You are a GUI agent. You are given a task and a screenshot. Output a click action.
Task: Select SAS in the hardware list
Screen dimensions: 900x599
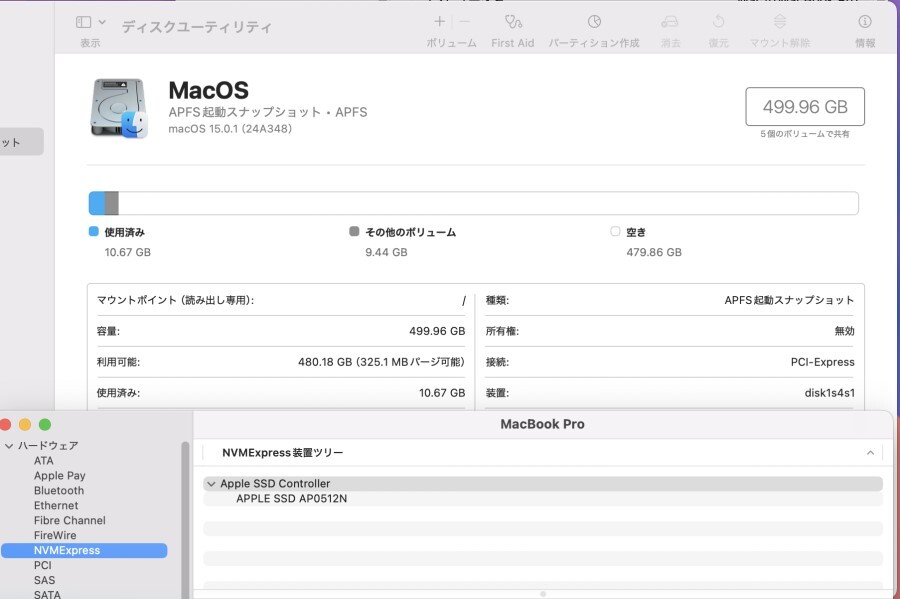44,580
